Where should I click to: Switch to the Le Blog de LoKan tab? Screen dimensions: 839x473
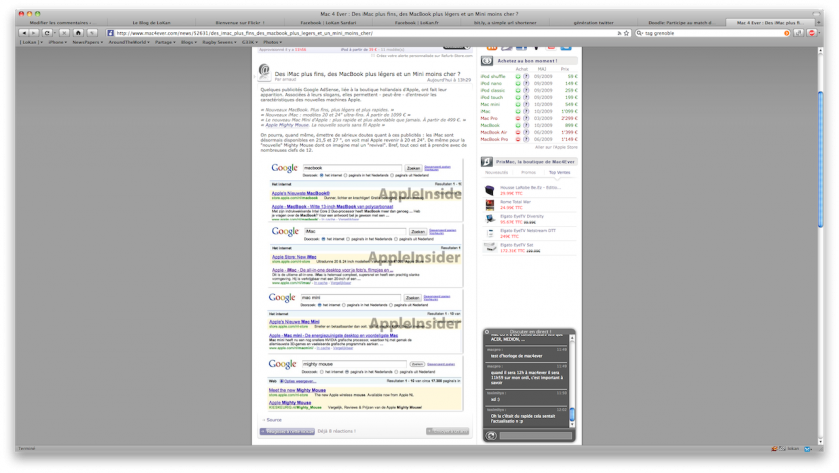(151, 22)
